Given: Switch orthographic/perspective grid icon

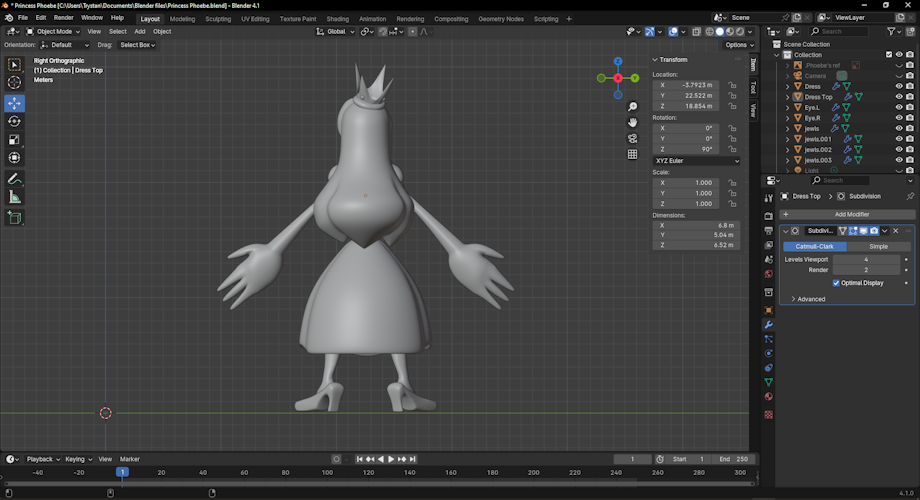Looking at the screenshot, I should click(x=632, y=154).
